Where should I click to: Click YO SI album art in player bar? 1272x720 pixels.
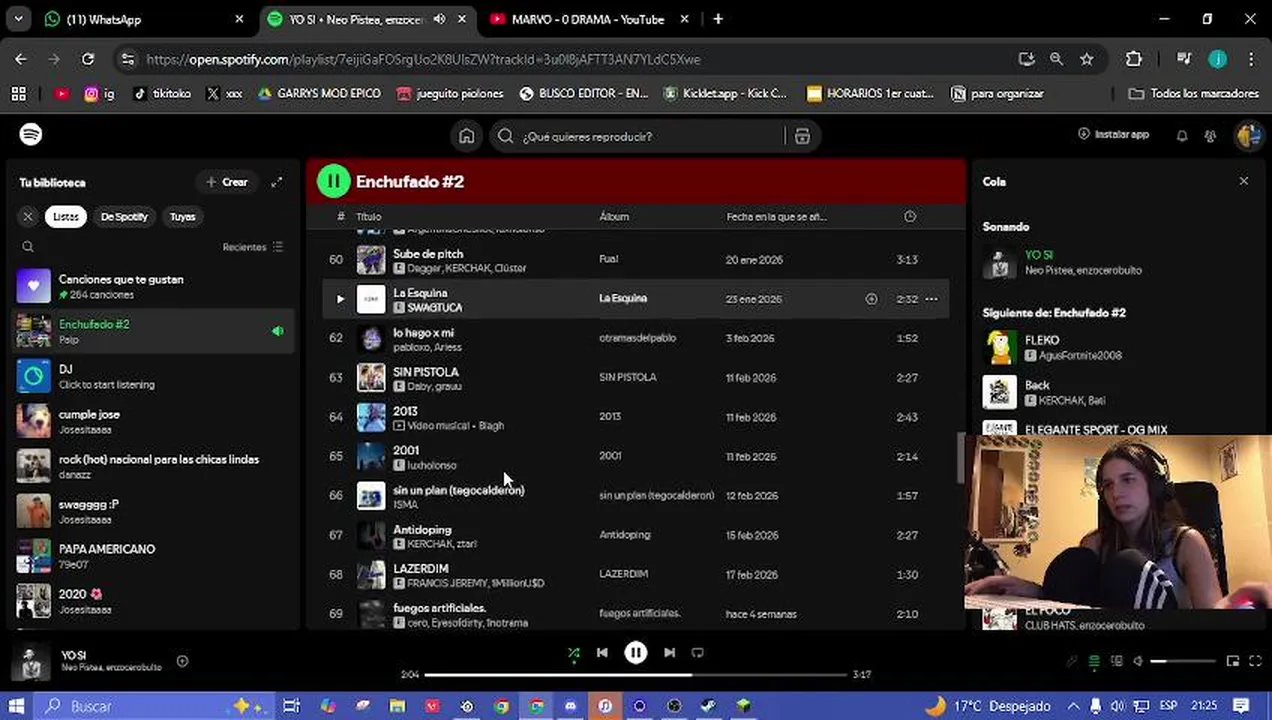pyautogui.click(x=32, y=662)
